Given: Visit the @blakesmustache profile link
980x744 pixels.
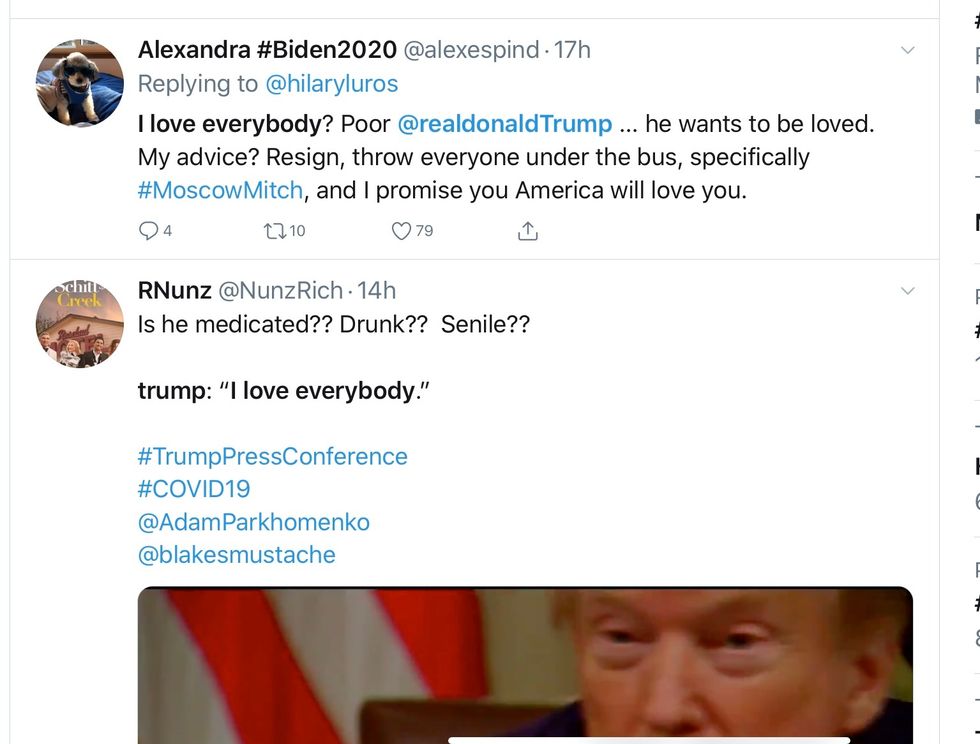Looking at the screenshot, I should [x=236, y=555].
